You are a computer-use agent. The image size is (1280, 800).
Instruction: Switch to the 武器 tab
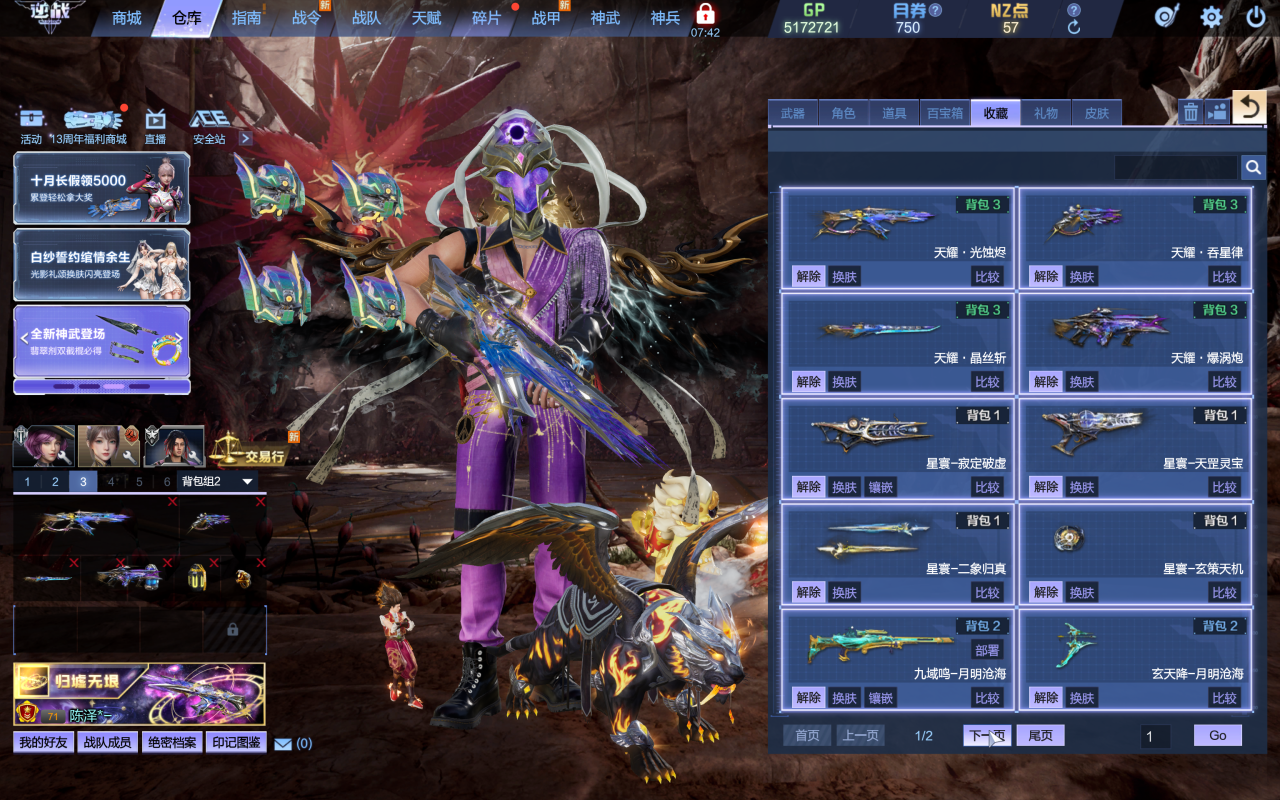pyautogui.click(x=793, y=113)
